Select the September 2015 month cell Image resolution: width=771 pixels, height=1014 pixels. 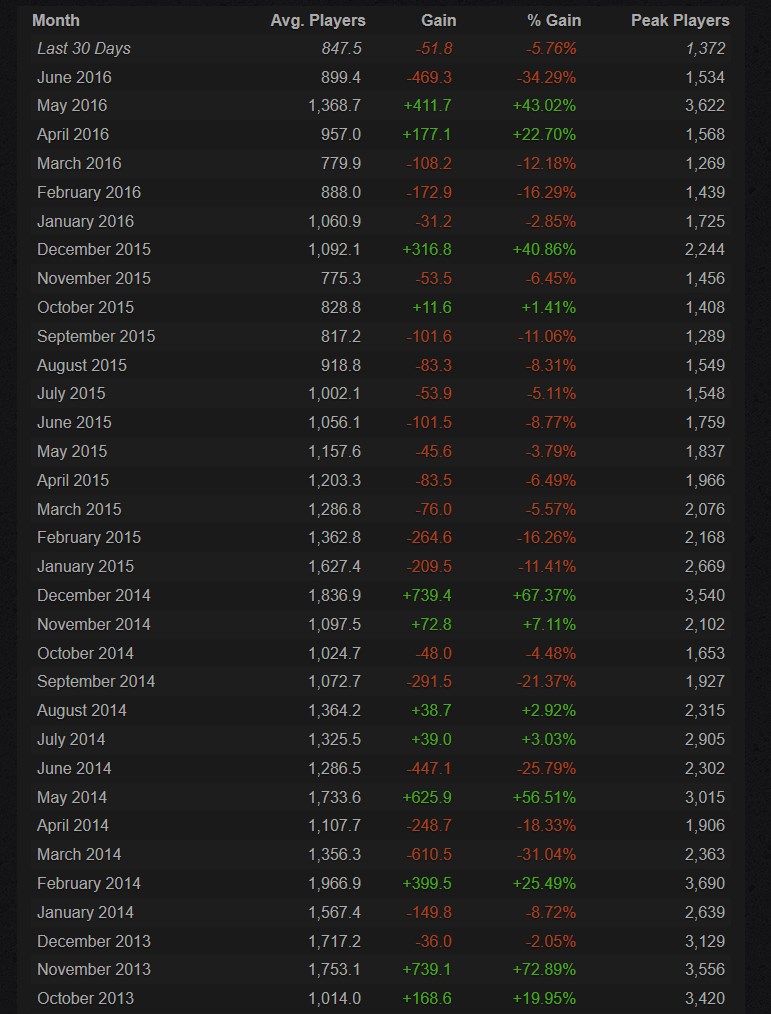pos(96,336)
